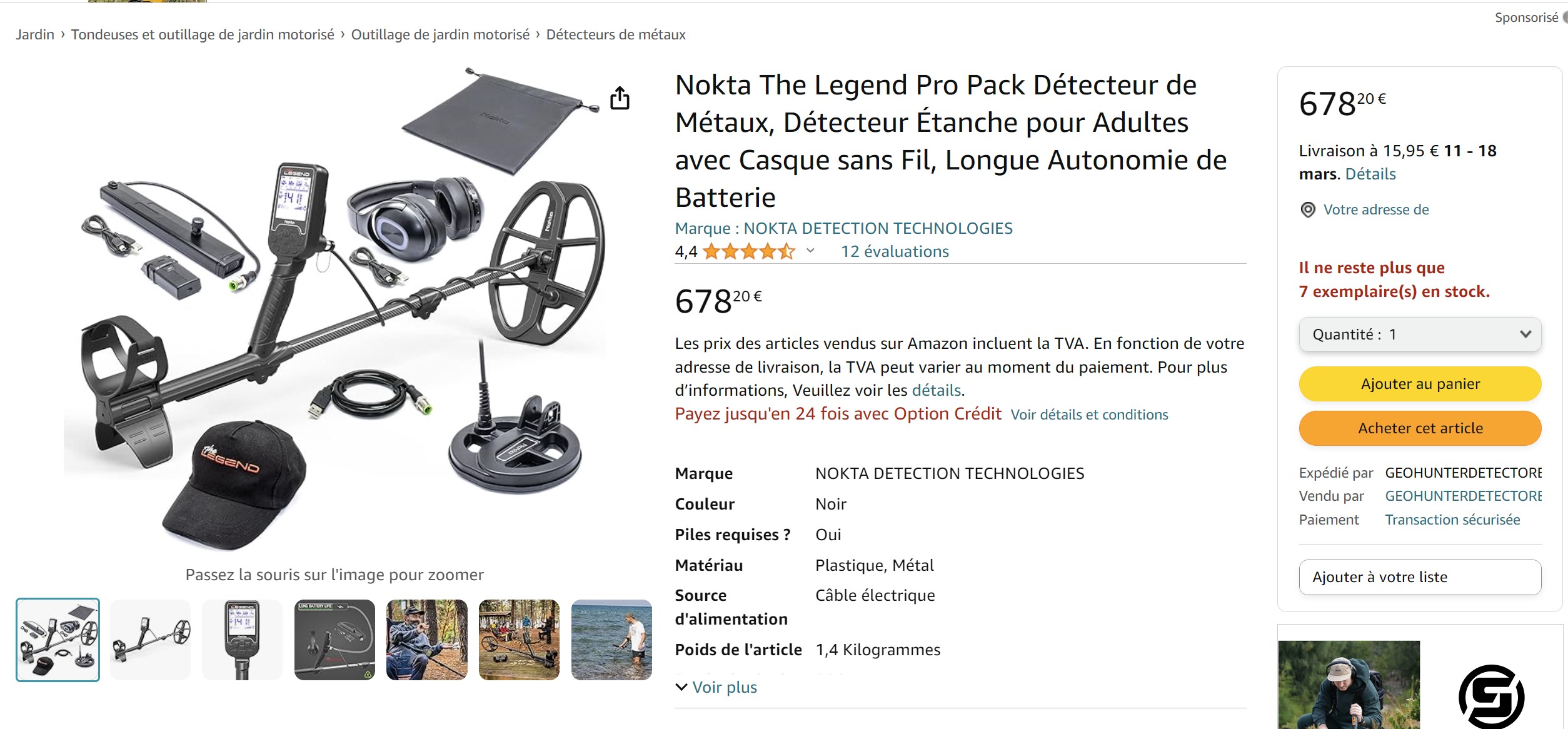Click the star rating icons

click(x=748, y=252)
